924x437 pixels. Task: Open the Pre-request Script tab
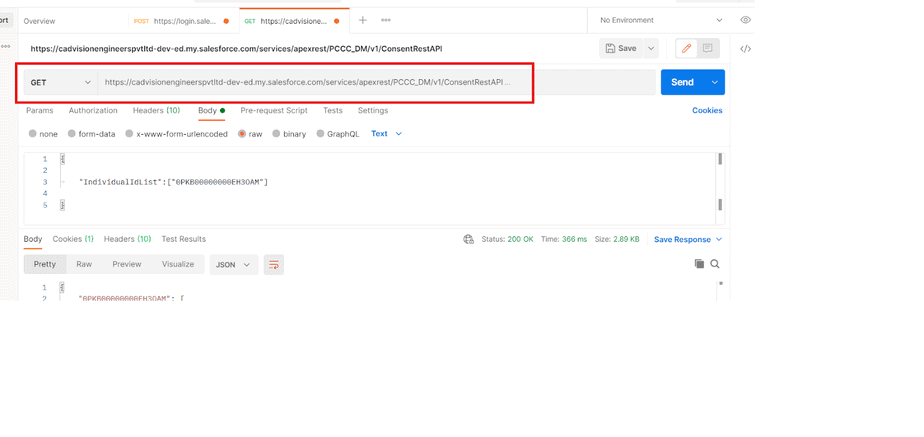point(274,111)
